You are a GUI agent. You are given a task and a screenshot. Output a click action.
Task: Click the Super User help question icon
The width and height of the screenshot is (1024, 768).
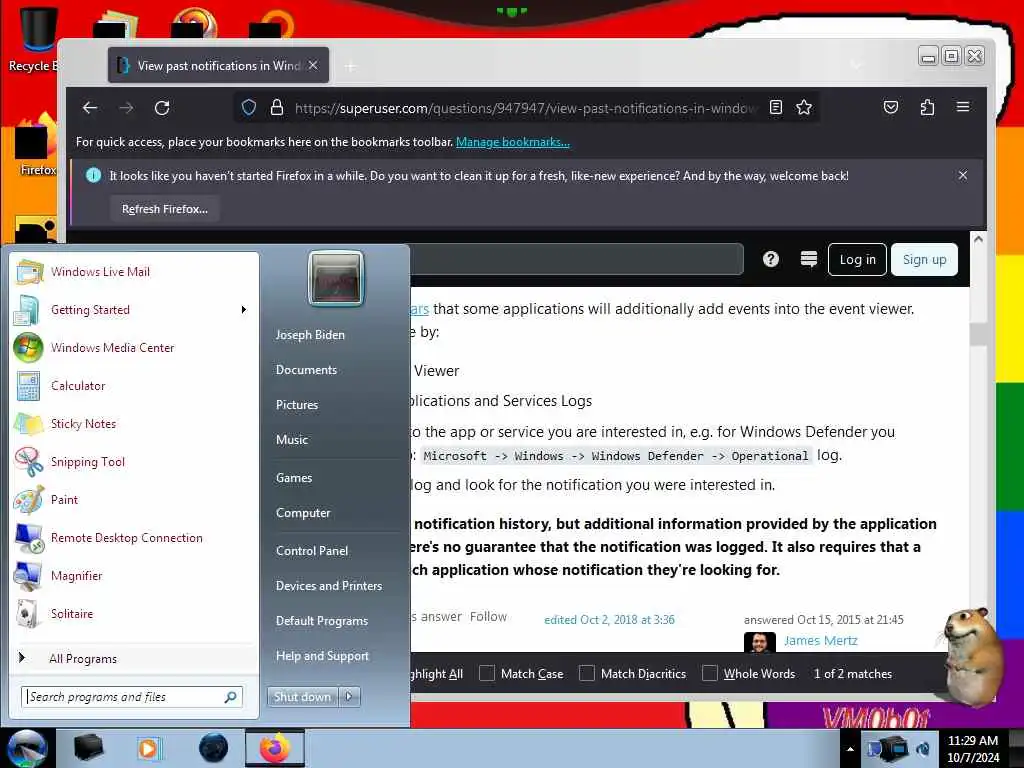coord(771,259)
